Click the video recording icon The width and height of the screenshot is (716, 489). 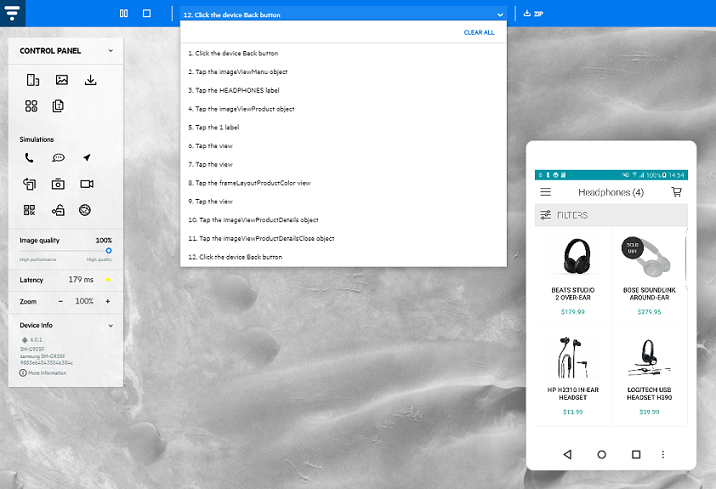point(87,184)
